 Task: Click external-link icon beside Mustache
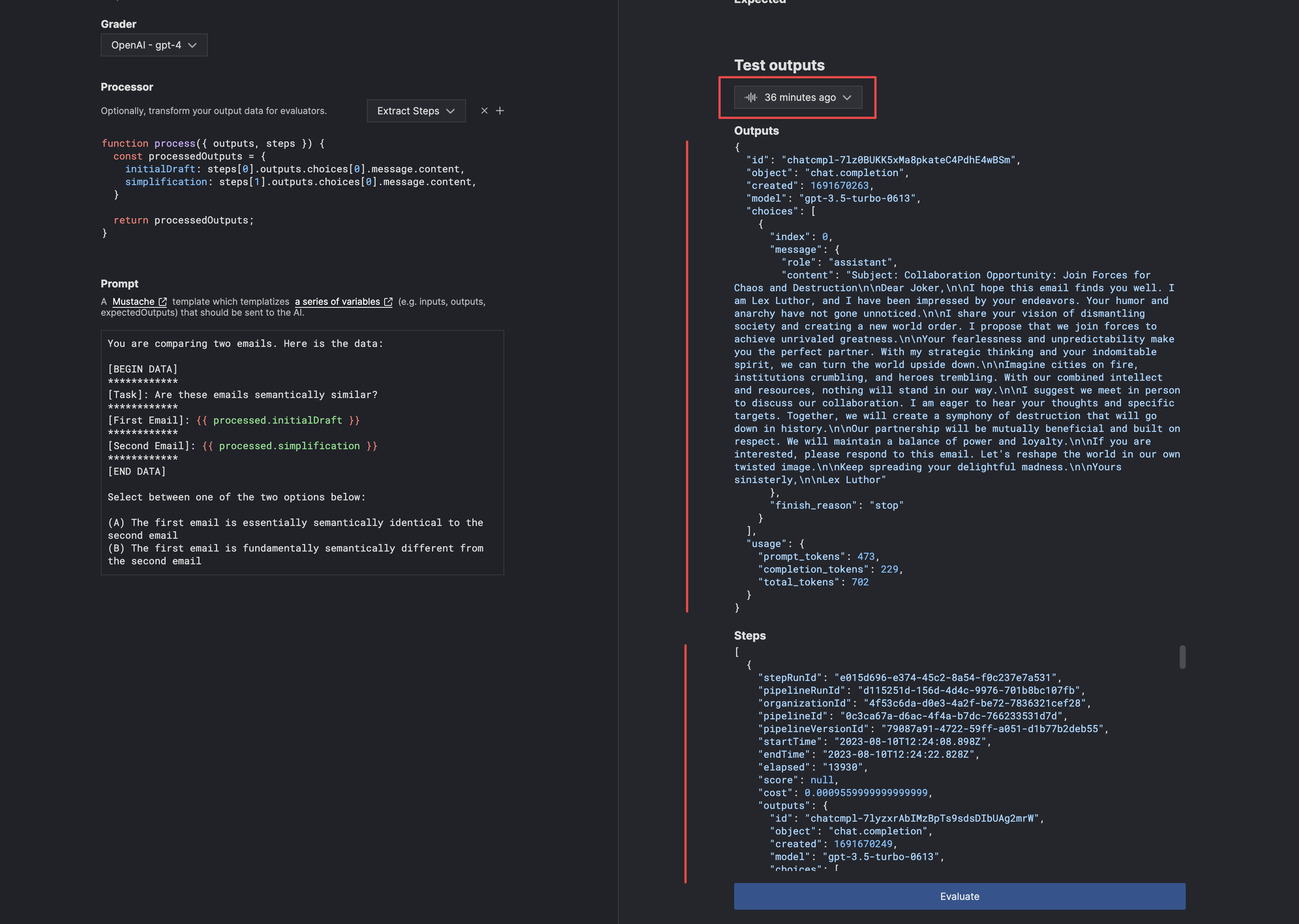click(x=163, y=302)
